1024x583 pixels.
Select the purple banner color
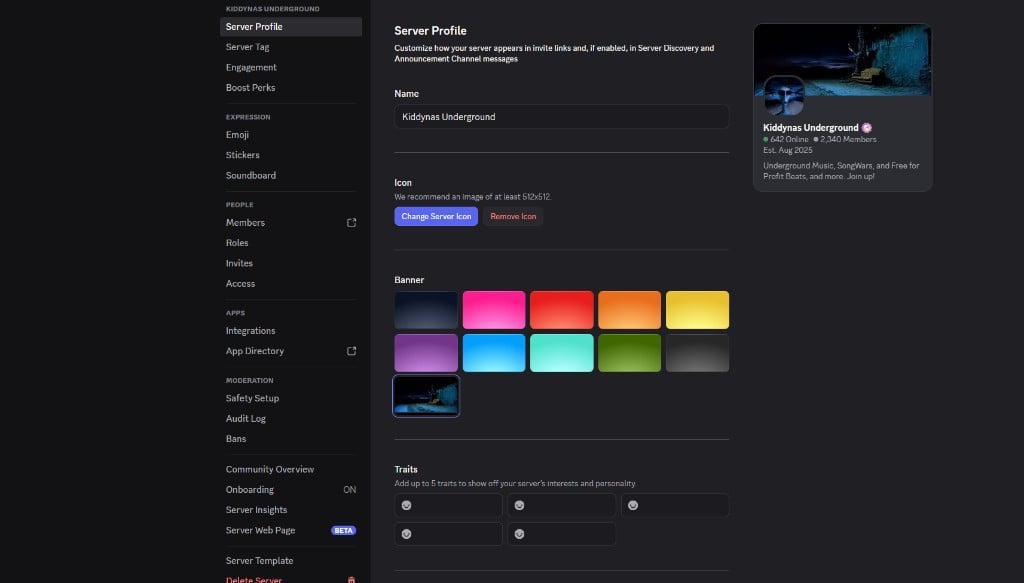[x=426, y=353]
